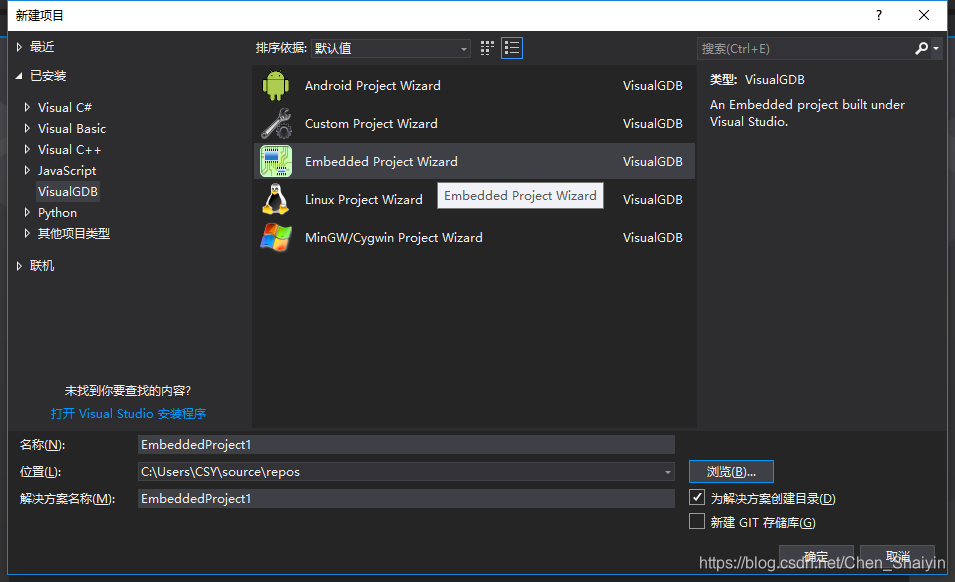Viewport: 955px width, 582px height.
Task: Click the Embedded Project circuit board icon
Action: tap(276, 161)
